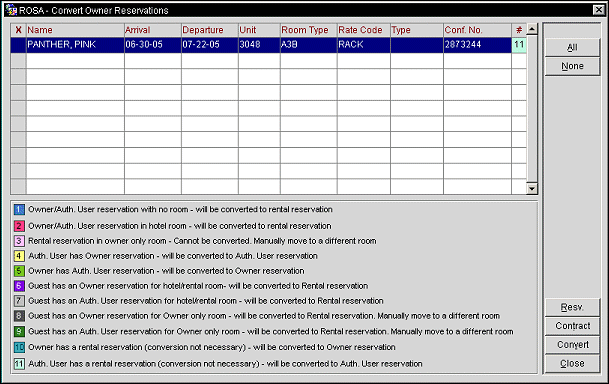The image size is (609, 384).
Task: Click the arrival date 06-30-05
Action: coord(153,45)
